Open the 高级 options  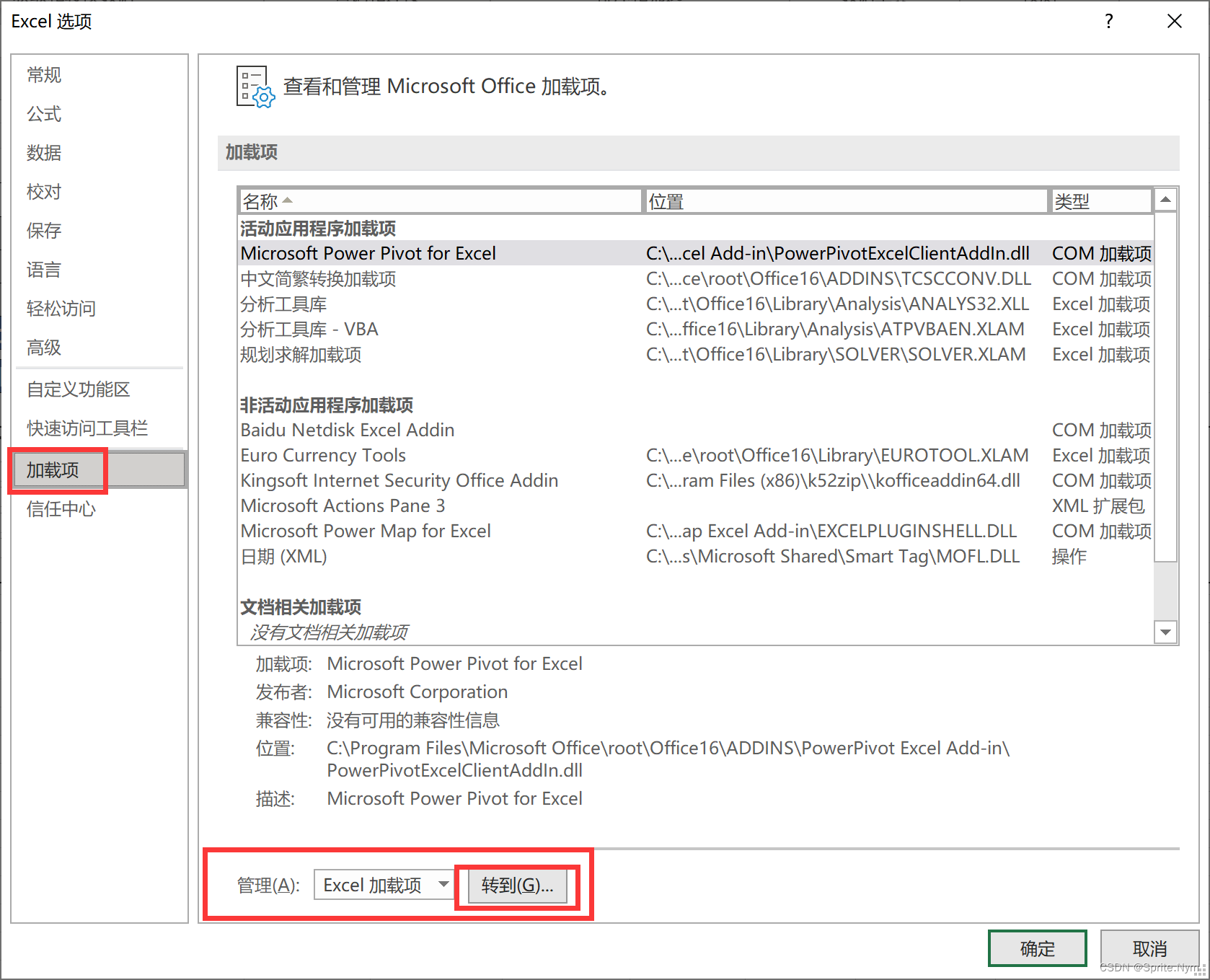[44, 348]
